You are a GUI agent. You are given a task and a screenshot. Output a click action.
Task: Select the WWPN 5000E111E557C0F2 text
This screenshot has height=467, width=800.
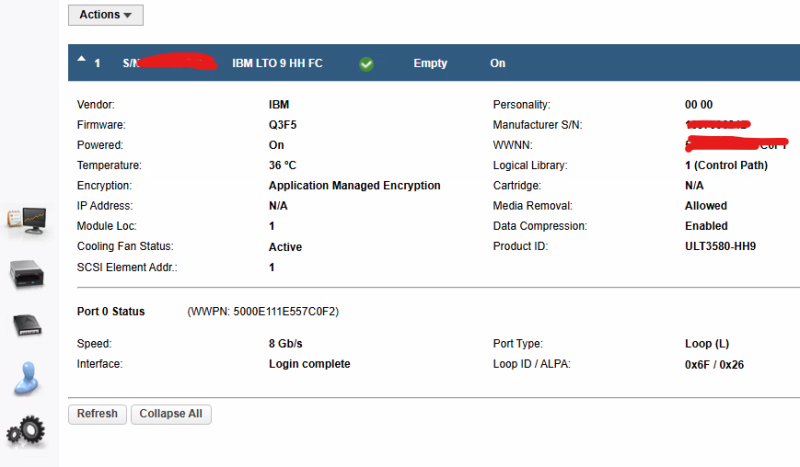[263, 311]
